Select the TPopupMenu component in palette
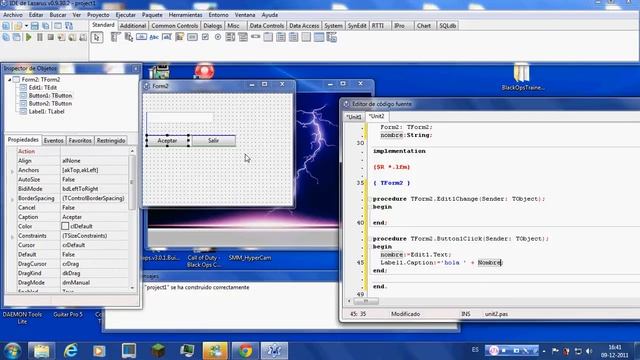This screenshot has width=640, height=360. click(x=129, y=37)
